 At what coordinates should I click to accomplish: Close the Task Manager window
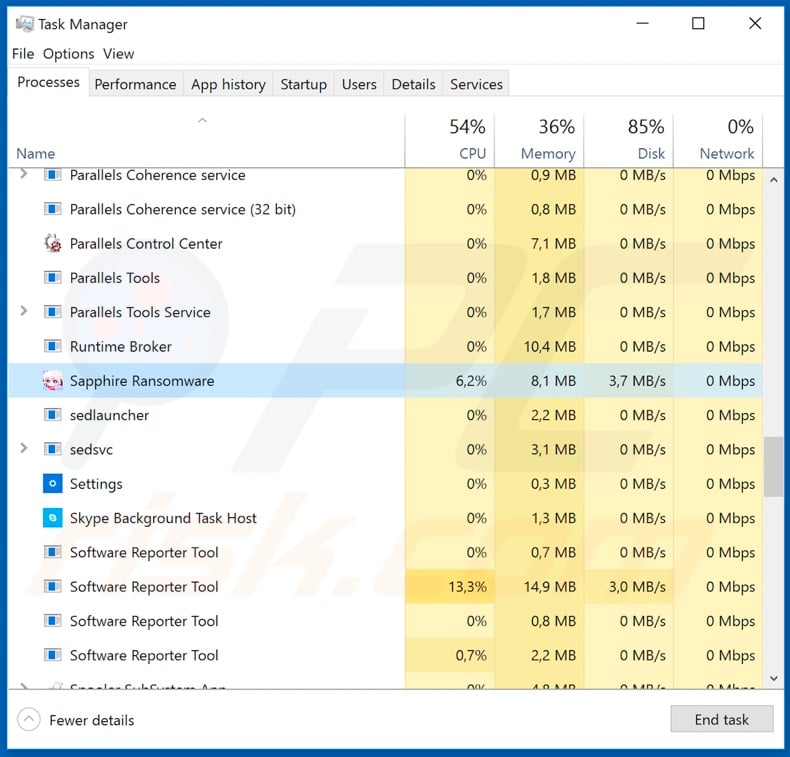755,23
